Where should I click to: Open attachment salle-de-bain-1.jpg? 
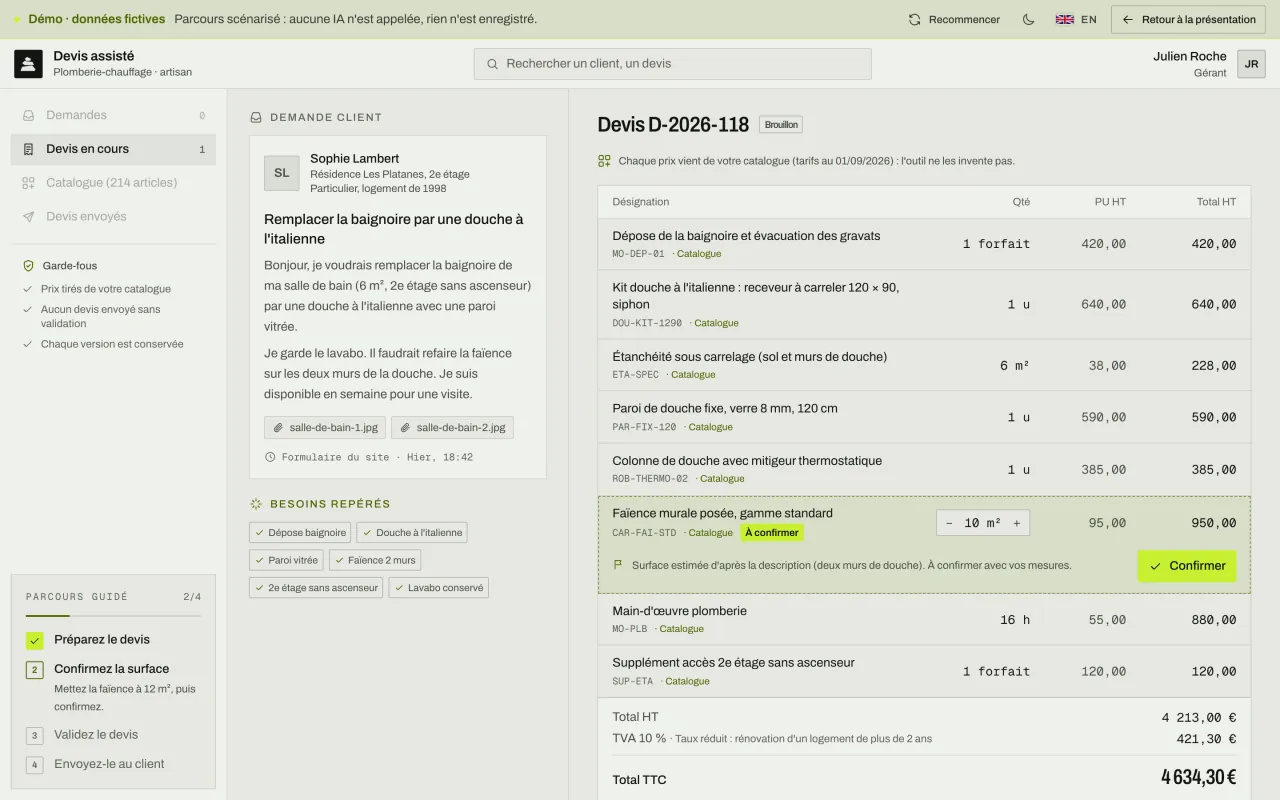[325, 427]
